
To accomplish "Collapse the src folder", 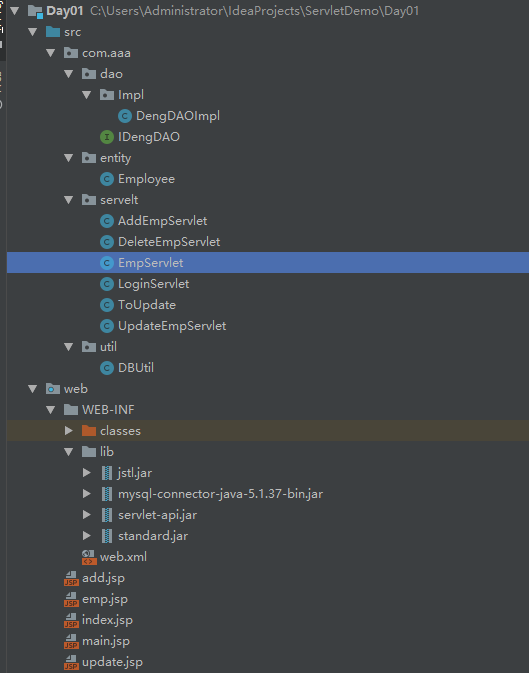I will pos(33,32).
